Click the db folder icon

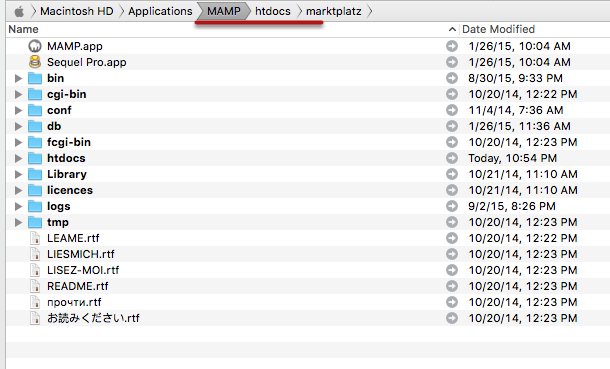(35, 126)
